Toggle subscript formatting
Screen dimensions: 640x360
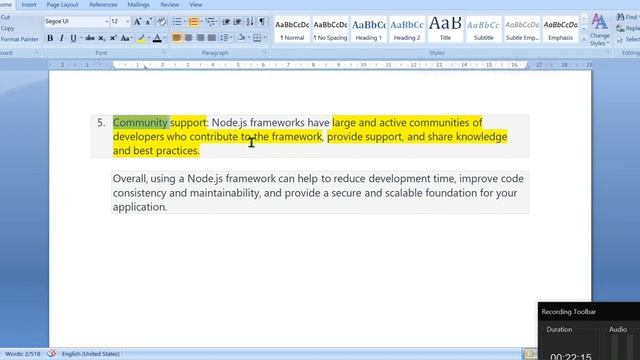(101, 38)
